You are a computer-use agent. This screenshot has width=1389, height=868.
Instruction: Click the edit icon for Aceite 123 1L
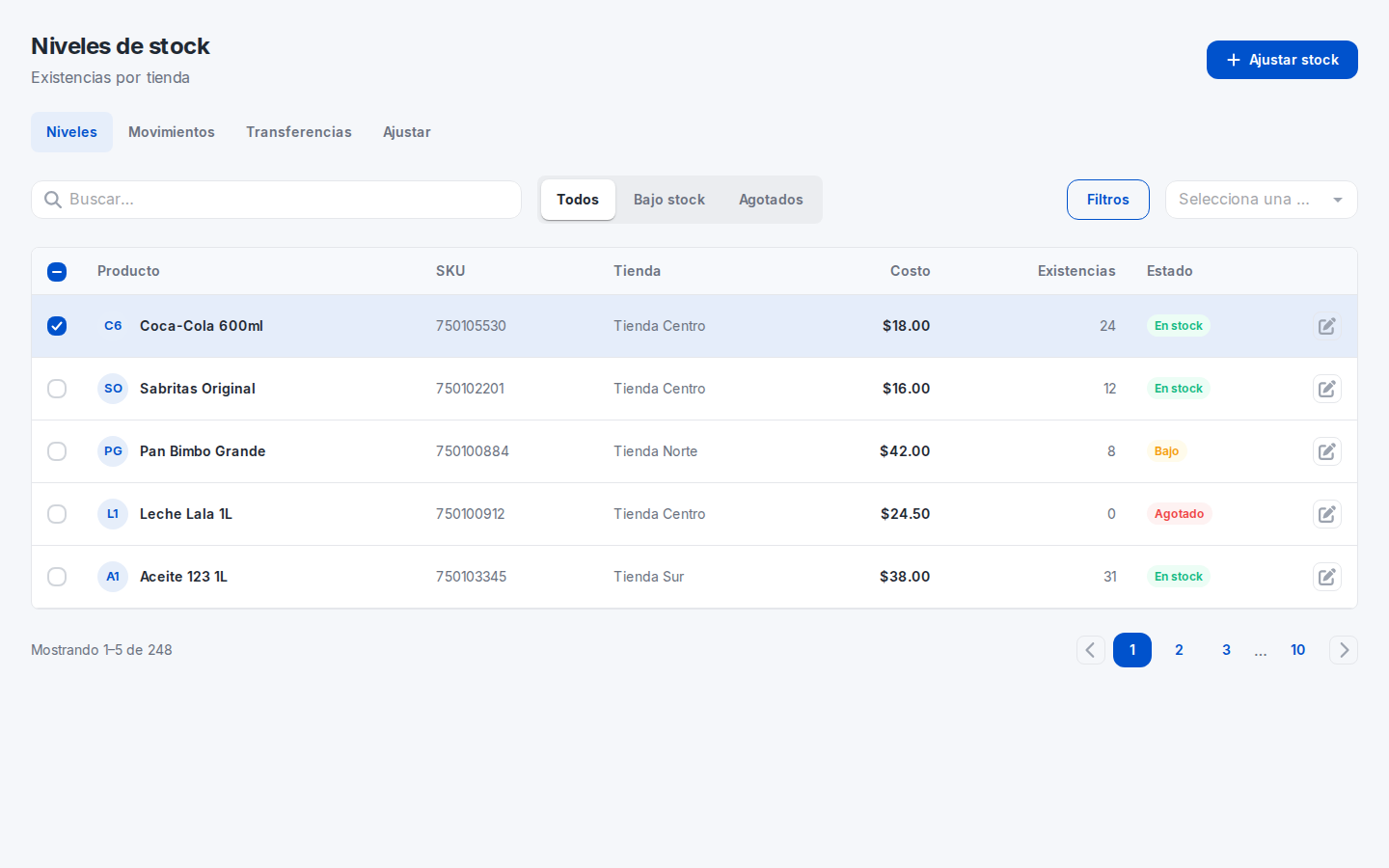click(1327, 577)
